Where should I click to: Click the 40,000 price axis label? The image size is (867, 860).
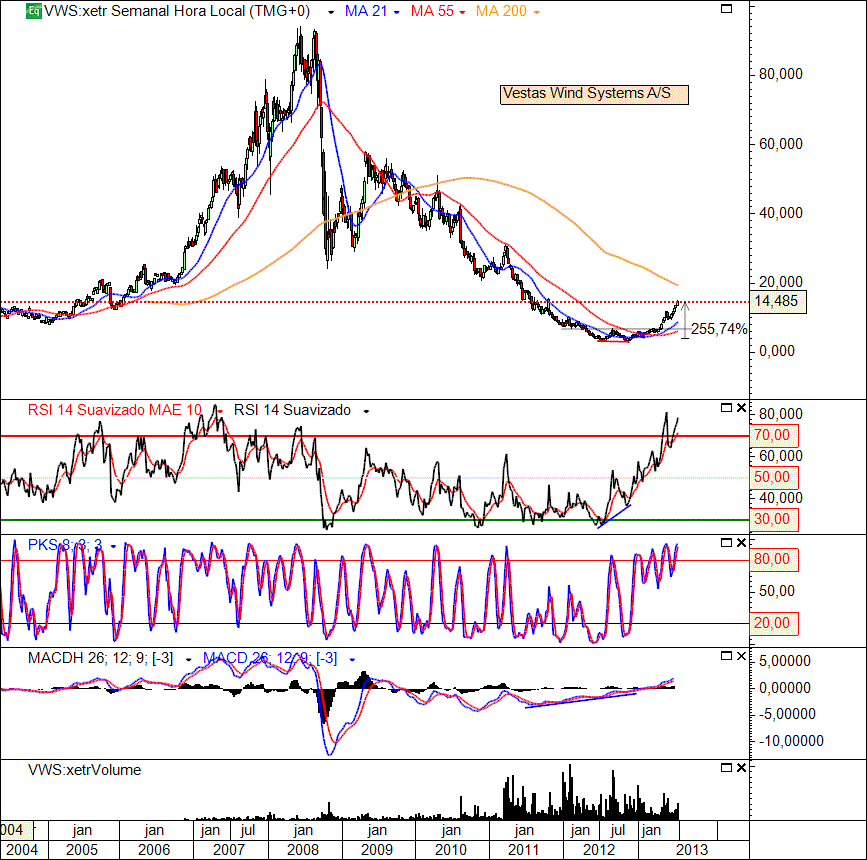pyautogui.click(x=781, y=213)
